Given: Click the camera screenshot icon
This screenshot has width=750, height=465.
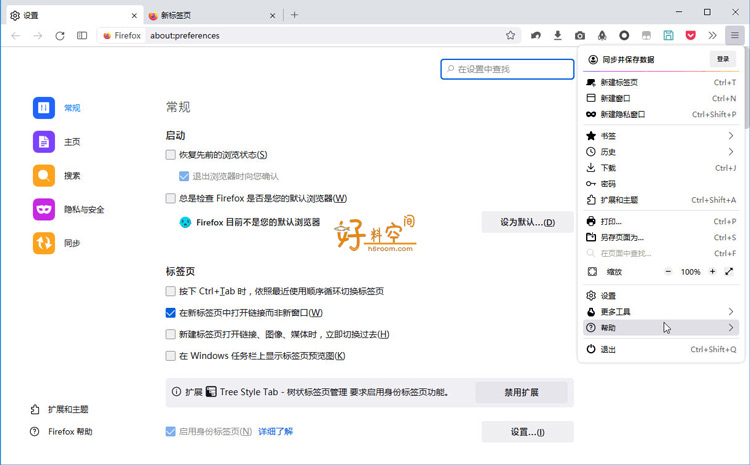Looking at the screenshot, I should (x=580, y=35).
